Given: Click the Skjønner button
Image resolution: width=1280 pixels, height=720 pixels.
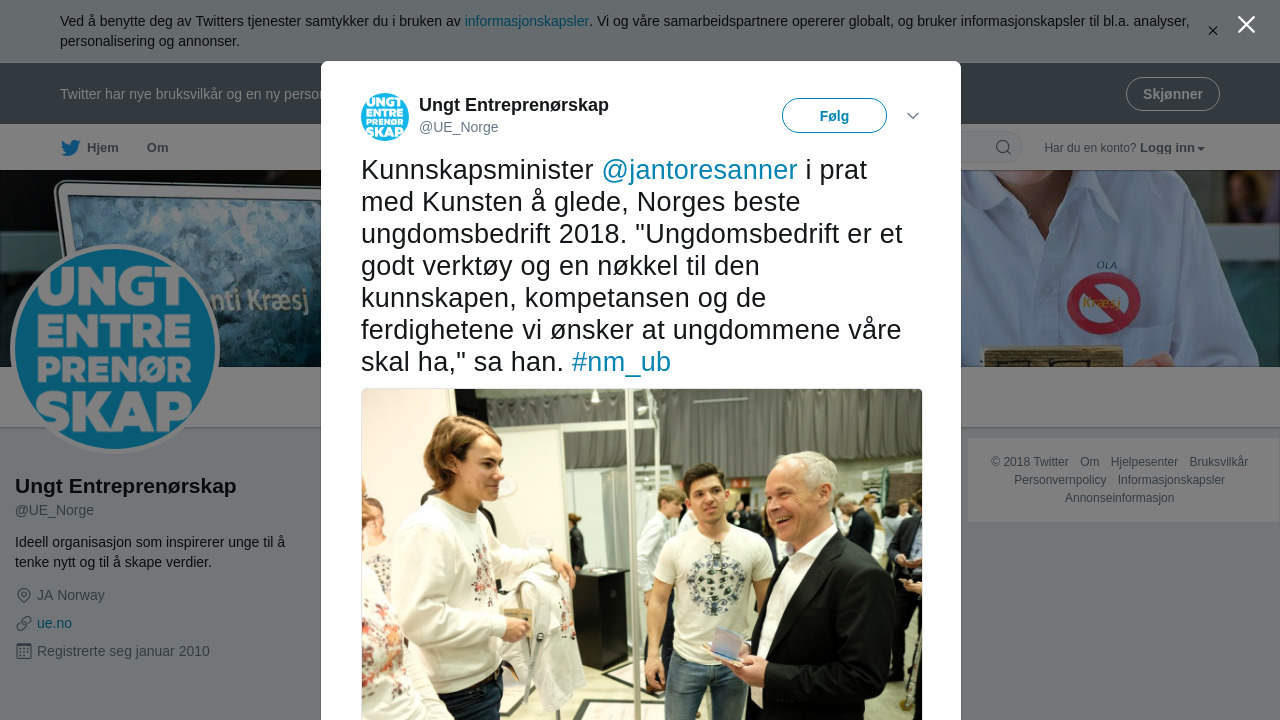Looking at the screenshot, I should pyautogui.click(x=1172, y=94).
